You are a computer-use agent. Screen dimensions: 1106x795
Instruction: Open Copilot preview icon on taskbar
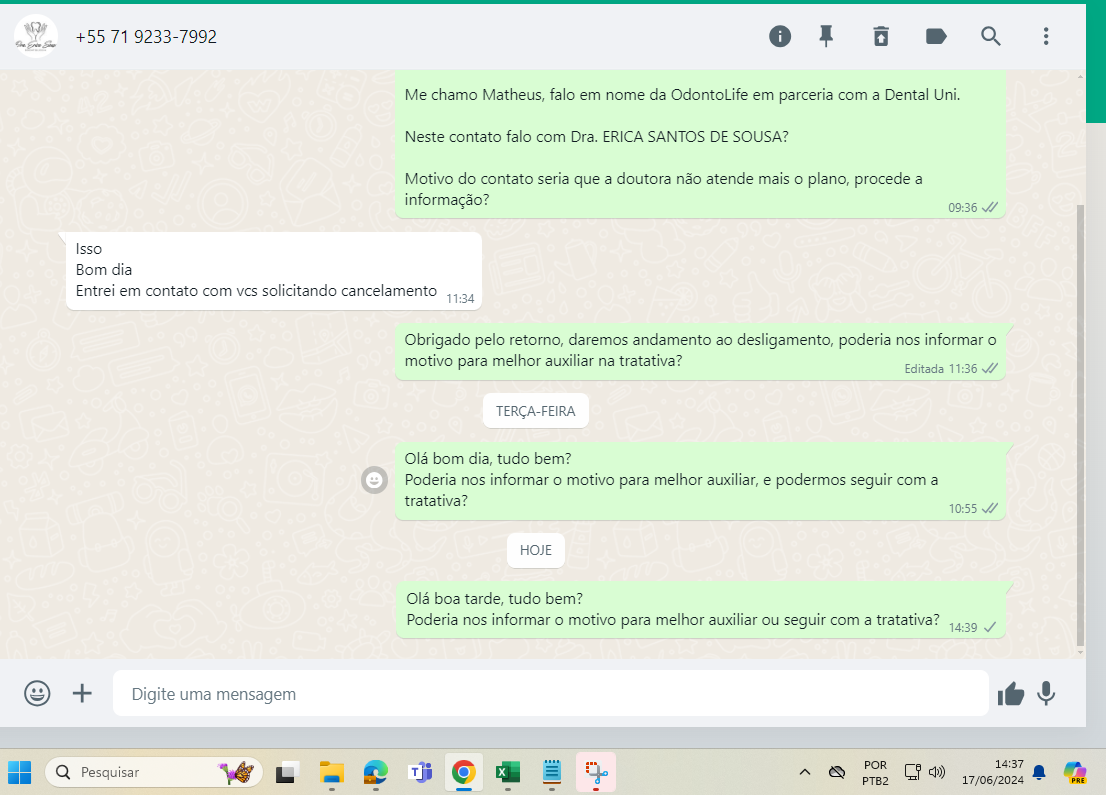tap(1075, 772)
